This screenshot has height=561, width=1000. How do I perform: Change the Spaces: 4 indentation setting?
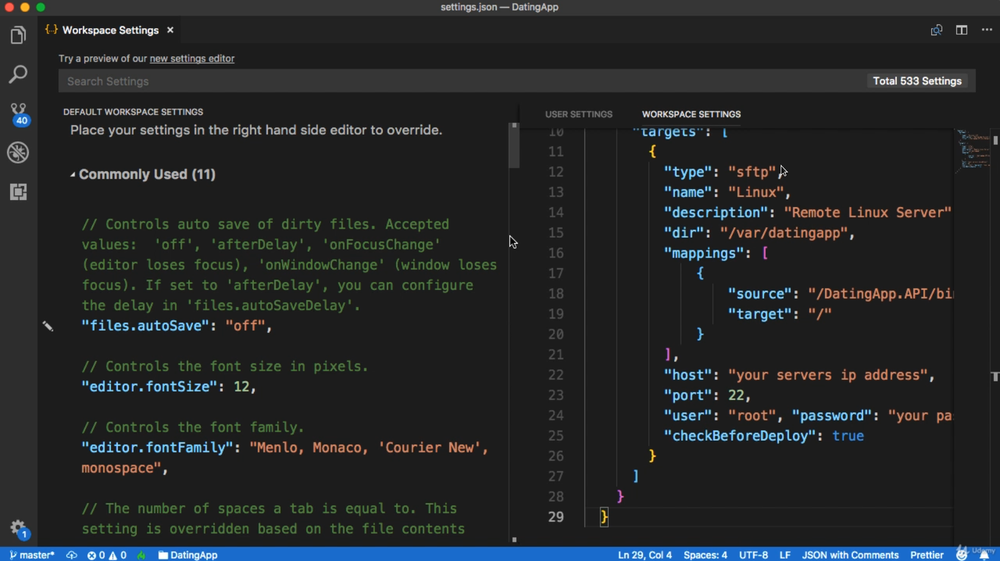click(705, 555)
